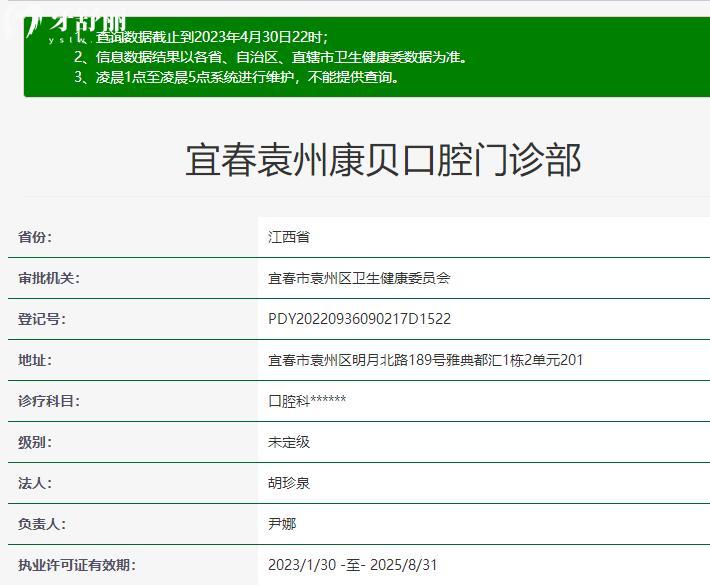The image size is (710, 585).
Task: Click notice line 2 about 卫生健康委数据为准
Action: pos(271,57)
